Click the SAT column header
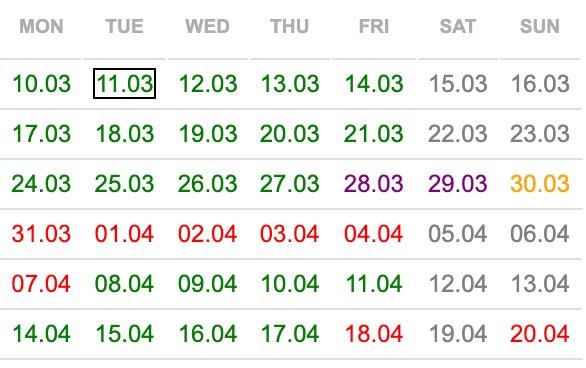586x368 pixels. coord(458,27)
